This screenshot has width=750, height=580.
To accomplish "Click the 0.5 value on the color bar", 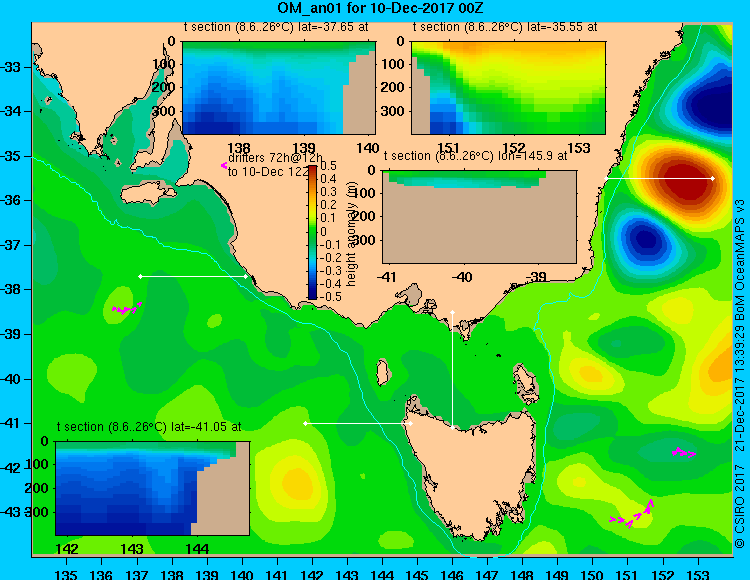I will pos(328,166).
